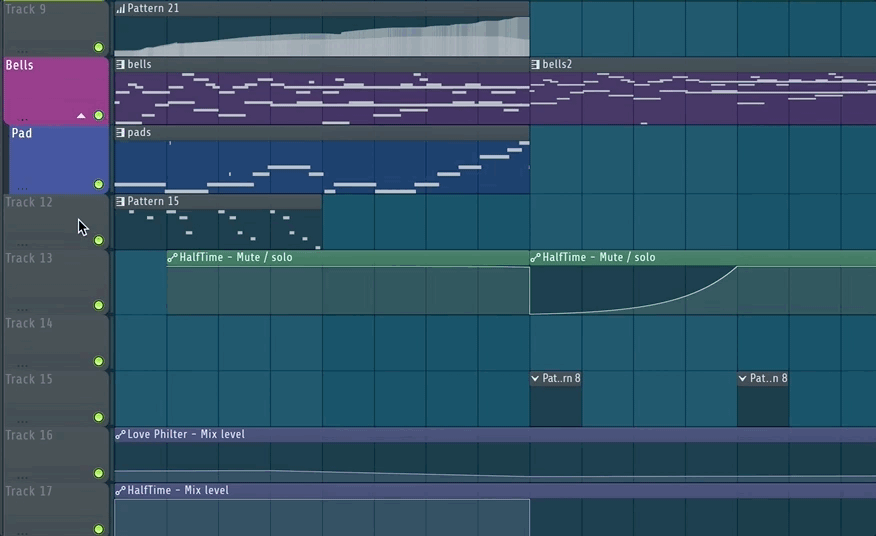Open HalfTime Mix level automation icon

120,490
